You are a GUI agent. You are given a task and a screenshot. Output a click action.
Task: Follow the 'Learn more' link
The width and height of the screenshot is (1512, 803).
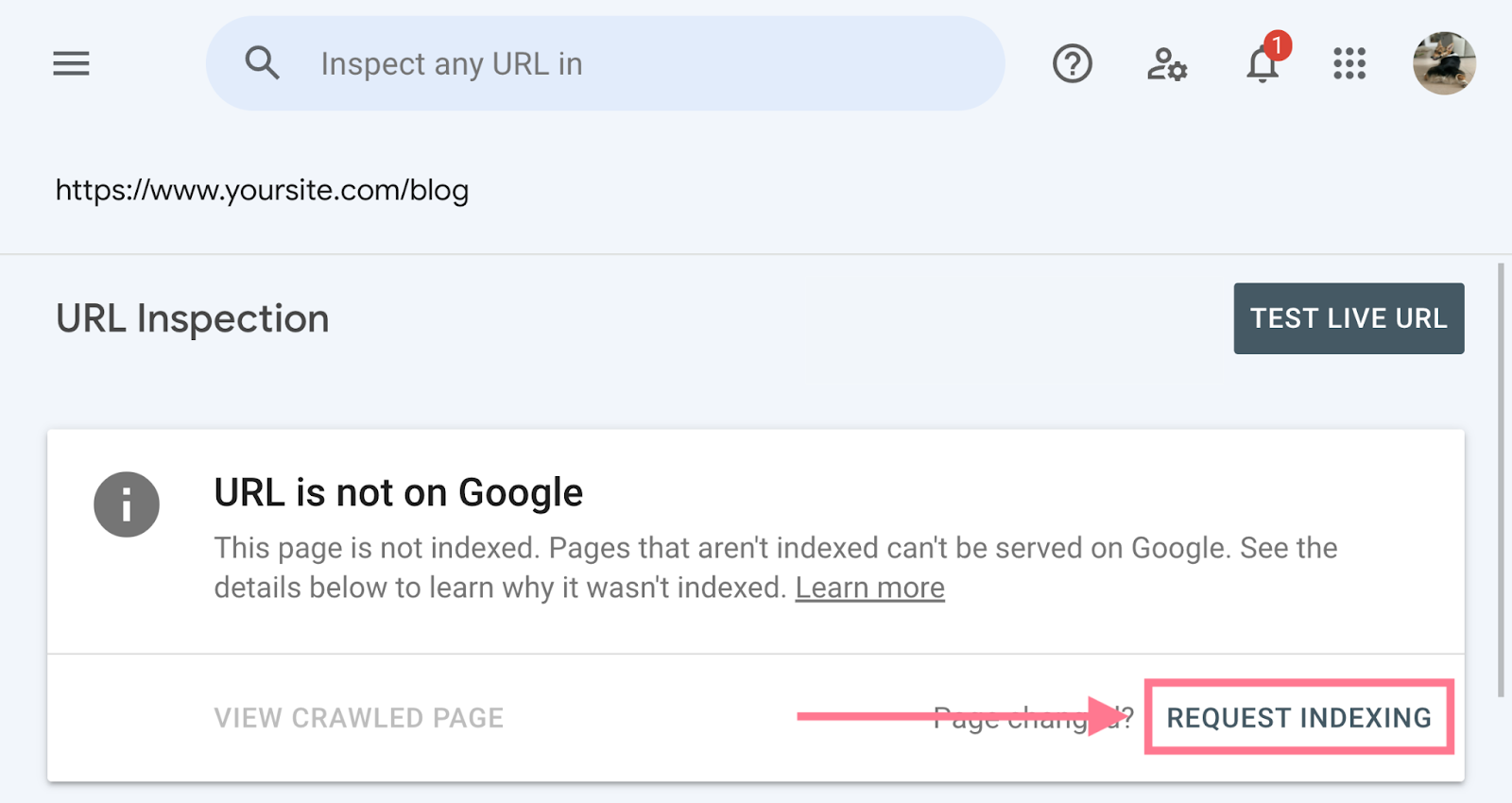(869, 588)
